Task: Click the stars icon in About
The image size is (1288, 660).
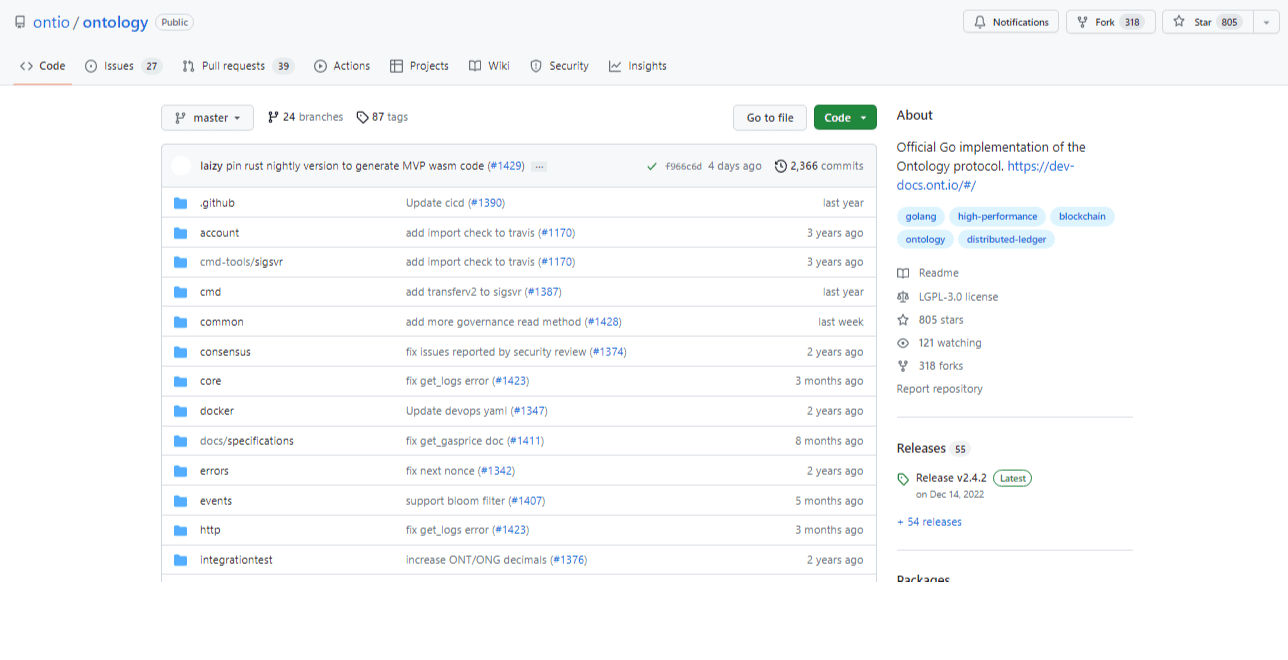Action: point(903,320)
